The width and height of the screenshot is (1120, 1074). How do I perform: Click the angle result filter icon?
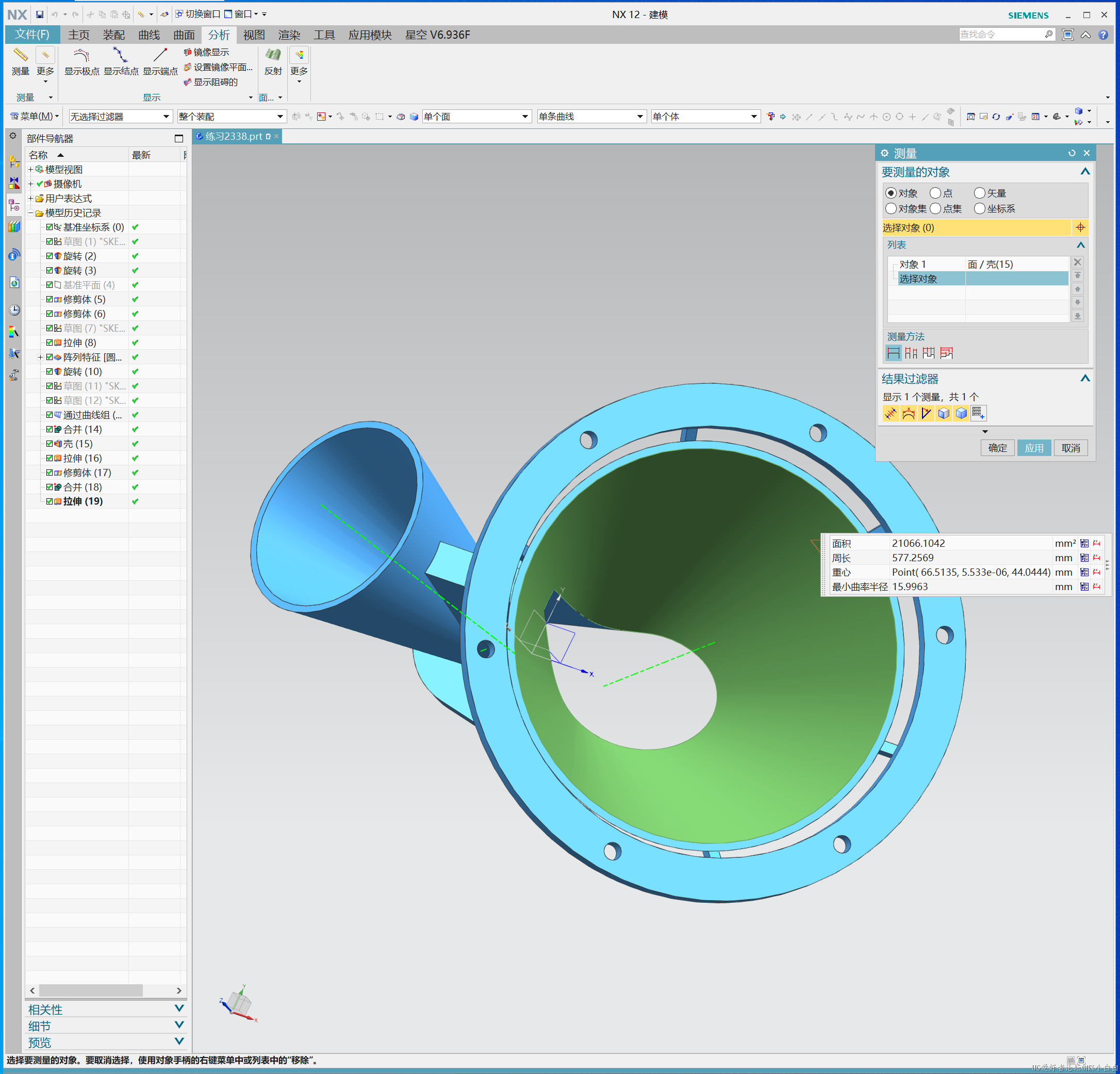pyautogui.click(x=926, y=413)
